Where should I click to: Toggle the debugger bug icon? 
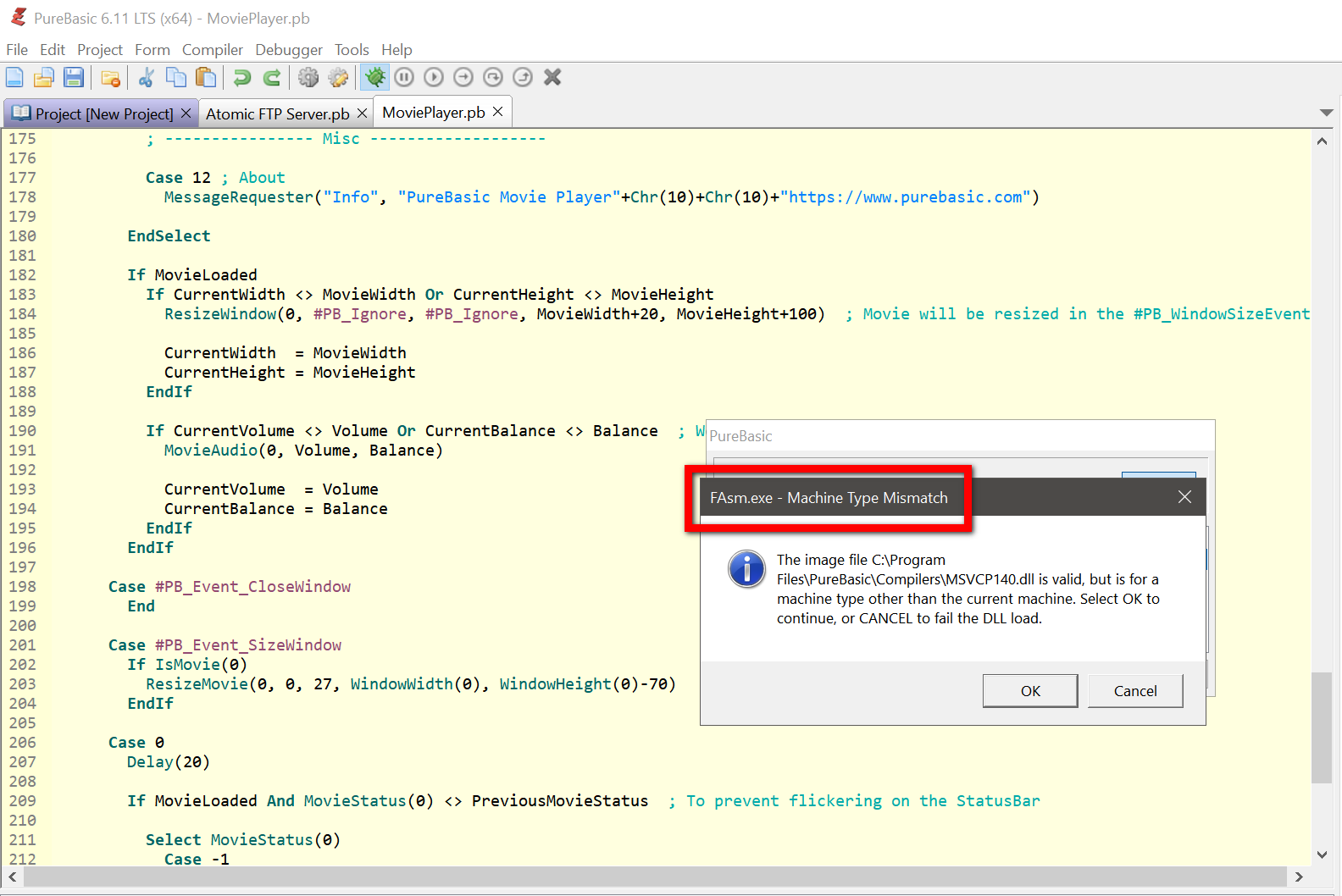(x=374, y=78)
